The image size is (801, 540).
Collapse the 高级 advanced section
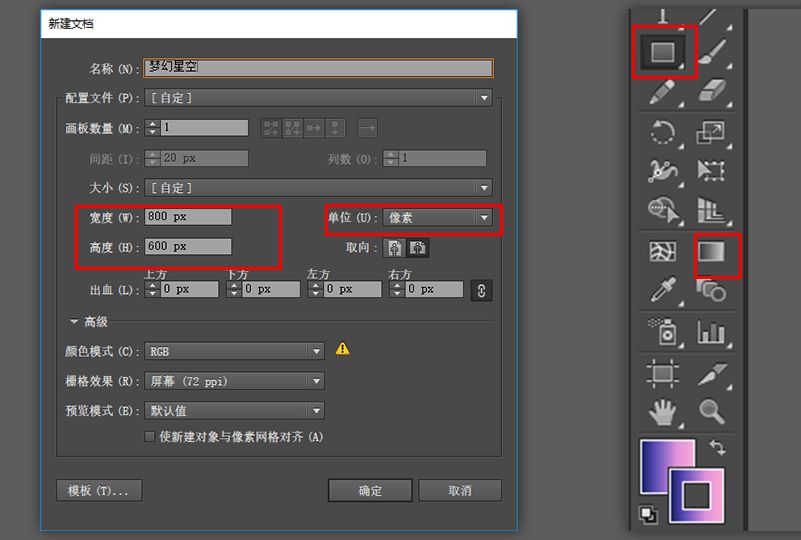coord(74,321)
